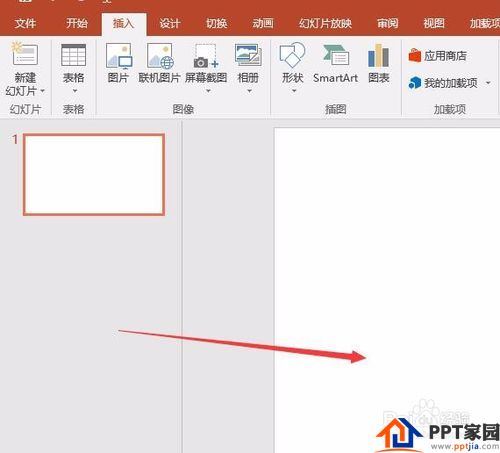Expand the Screenshot (屏幕截图) dropdown arrow
Image resolution: width=500 pixels, height=453 pixels.
pos(208,91)
